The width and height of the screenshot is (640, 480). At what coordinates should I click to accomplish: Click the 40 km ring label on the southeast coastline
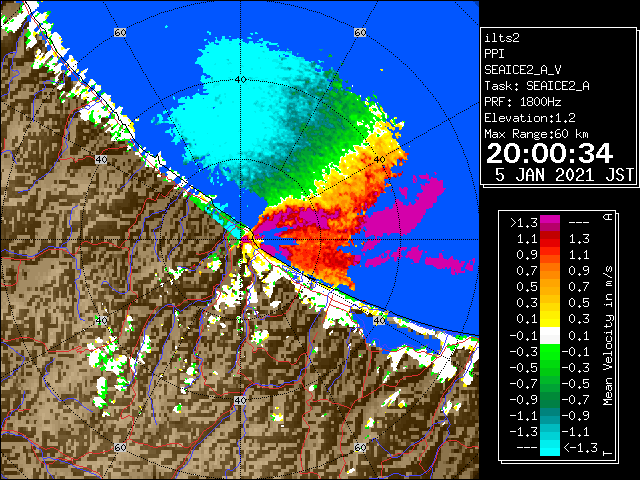pos(380,321)
